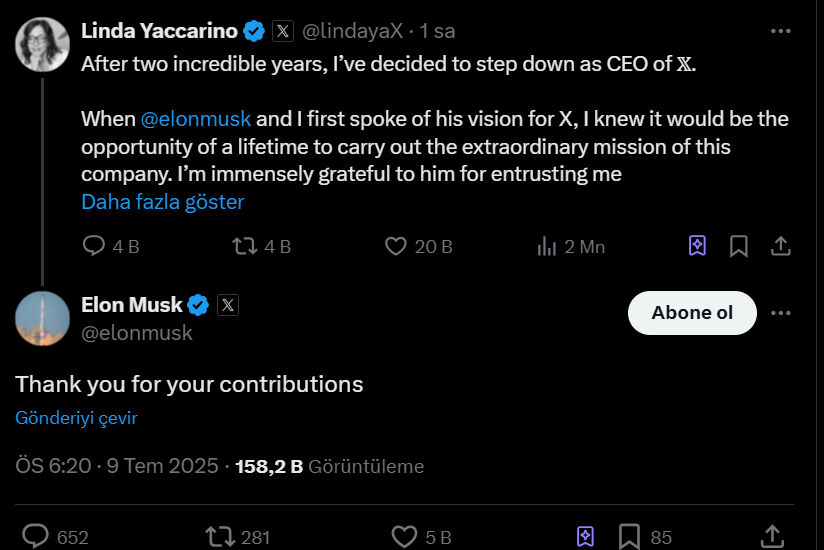Share Linda Yaccarino's post
824x550 pixels.
pos(781,246)
